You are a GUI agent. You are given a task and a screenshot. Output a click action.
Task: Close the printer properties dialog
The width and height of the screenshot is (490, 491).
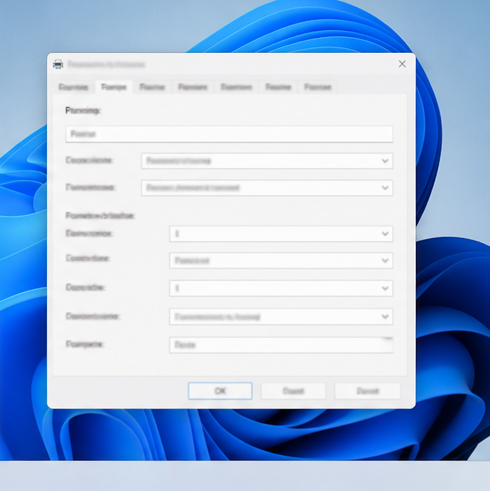[x=402, y=64]
